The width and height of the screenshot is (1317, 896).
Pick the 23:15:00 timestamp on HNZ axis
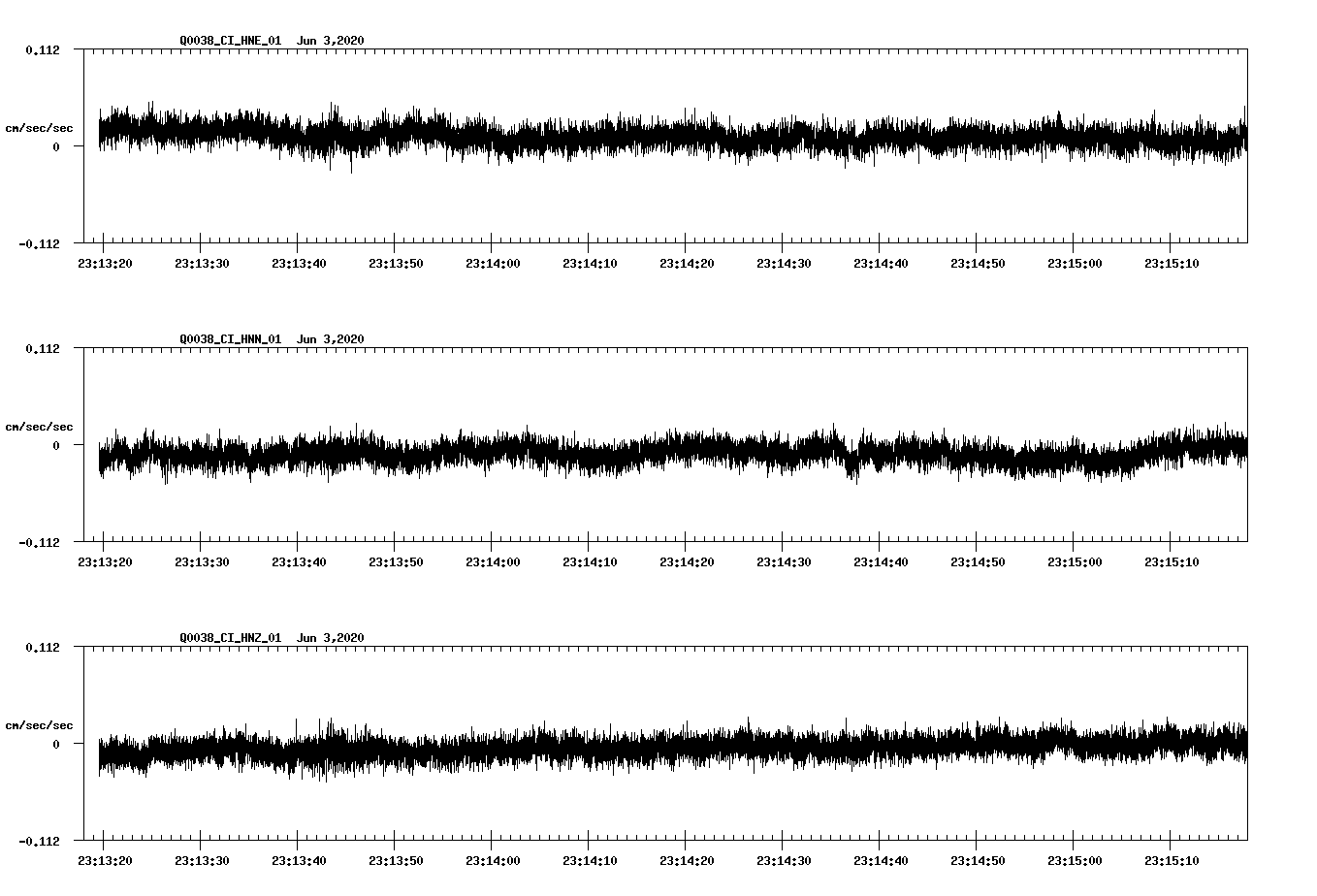tap(1075, 861)
